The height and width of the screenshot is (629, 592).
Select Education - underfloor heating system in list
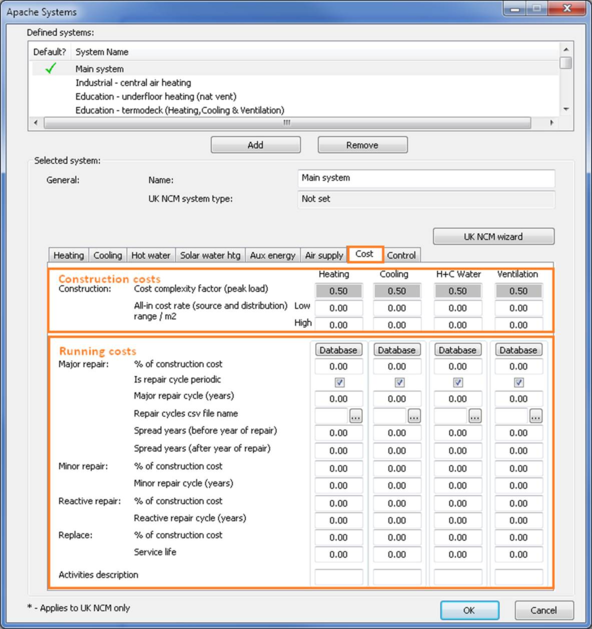156,97
